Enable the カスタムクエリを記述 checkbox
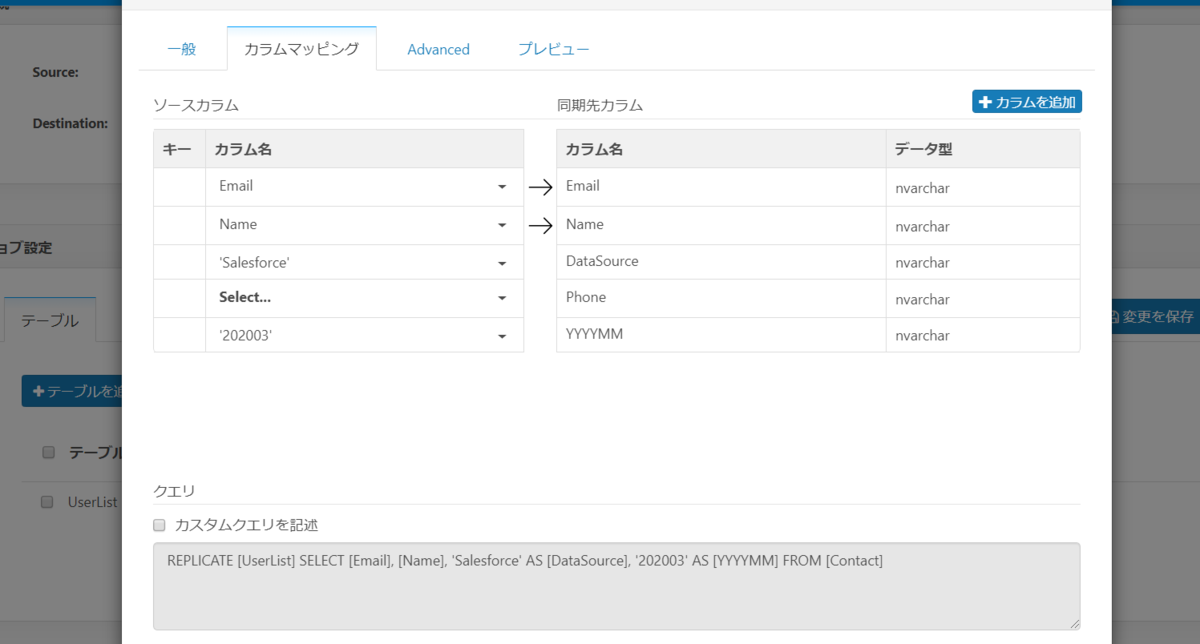Viewport: 1200px width, 644px height. coord(159,524)
